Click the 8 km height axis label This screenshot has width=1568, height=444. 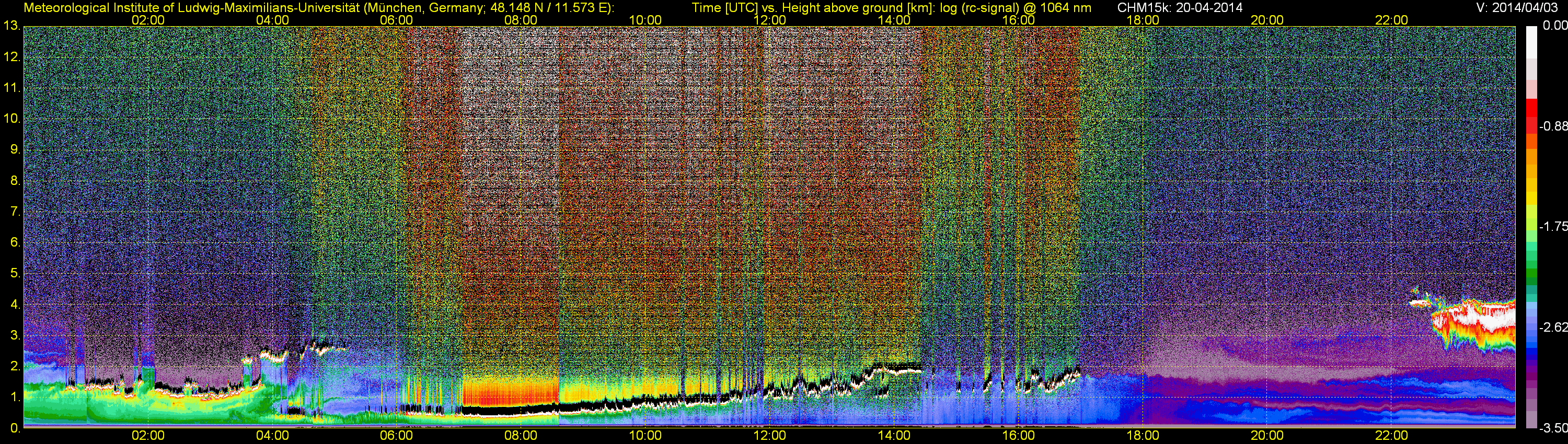point(15,181)
